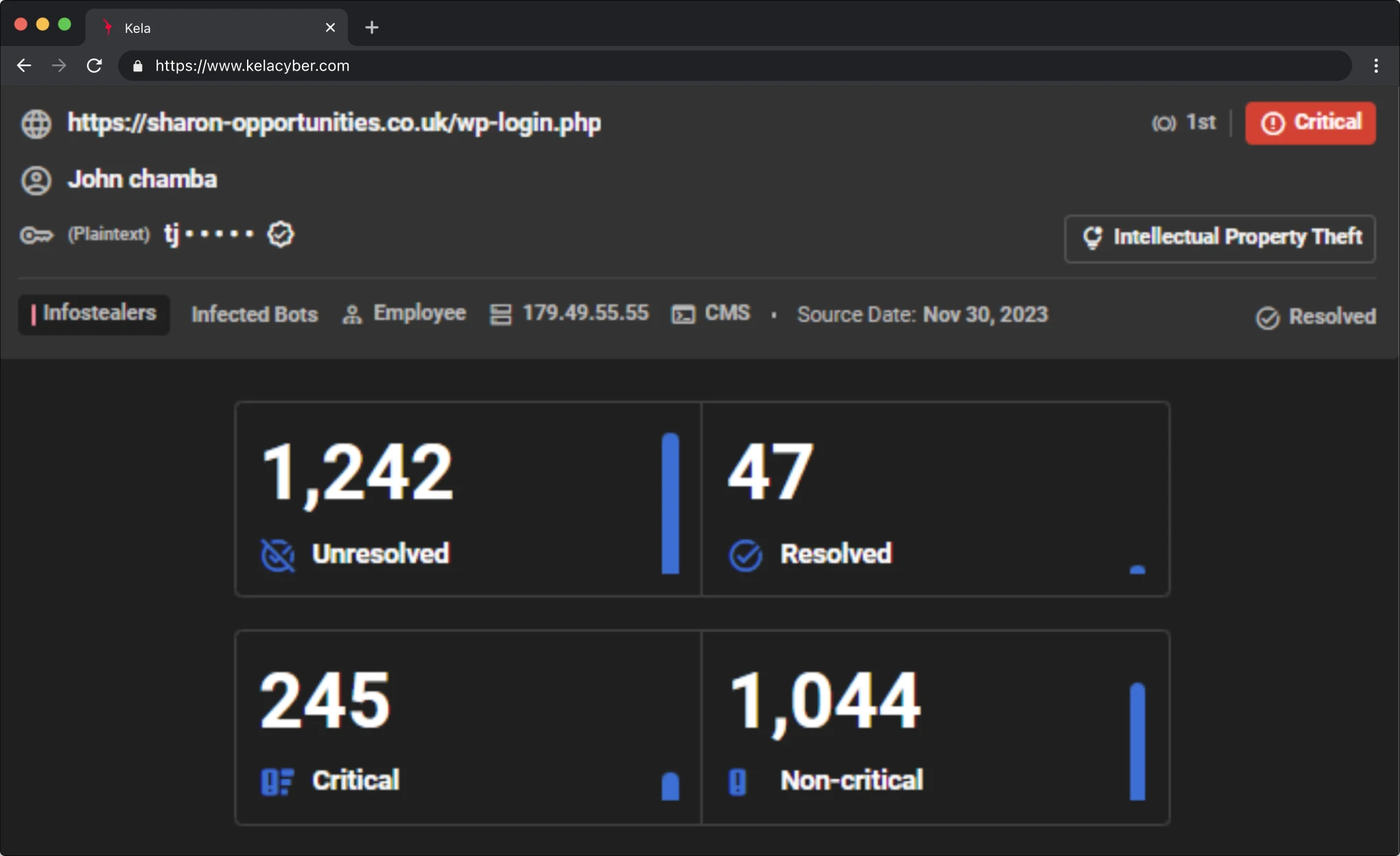The image size is (1400, 856).
Task: Click the padlock icon in the address bar
Action: pos(137,66)
